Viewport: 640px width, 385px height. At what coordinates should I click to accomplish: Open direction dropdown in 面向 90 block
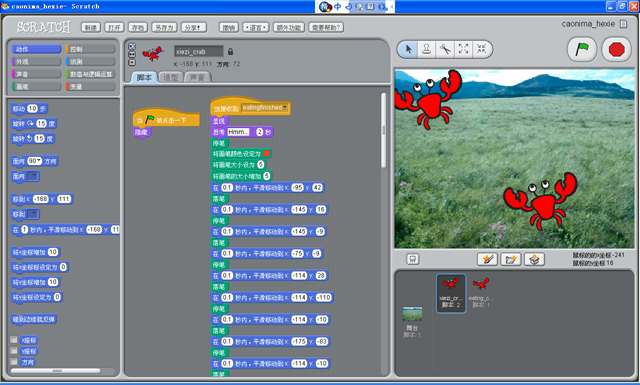[x=39, y=161]
